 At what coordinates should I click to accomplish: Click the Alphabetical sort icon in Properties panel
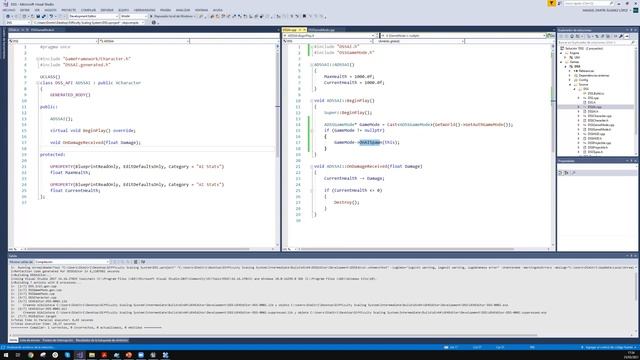(566, 173)
